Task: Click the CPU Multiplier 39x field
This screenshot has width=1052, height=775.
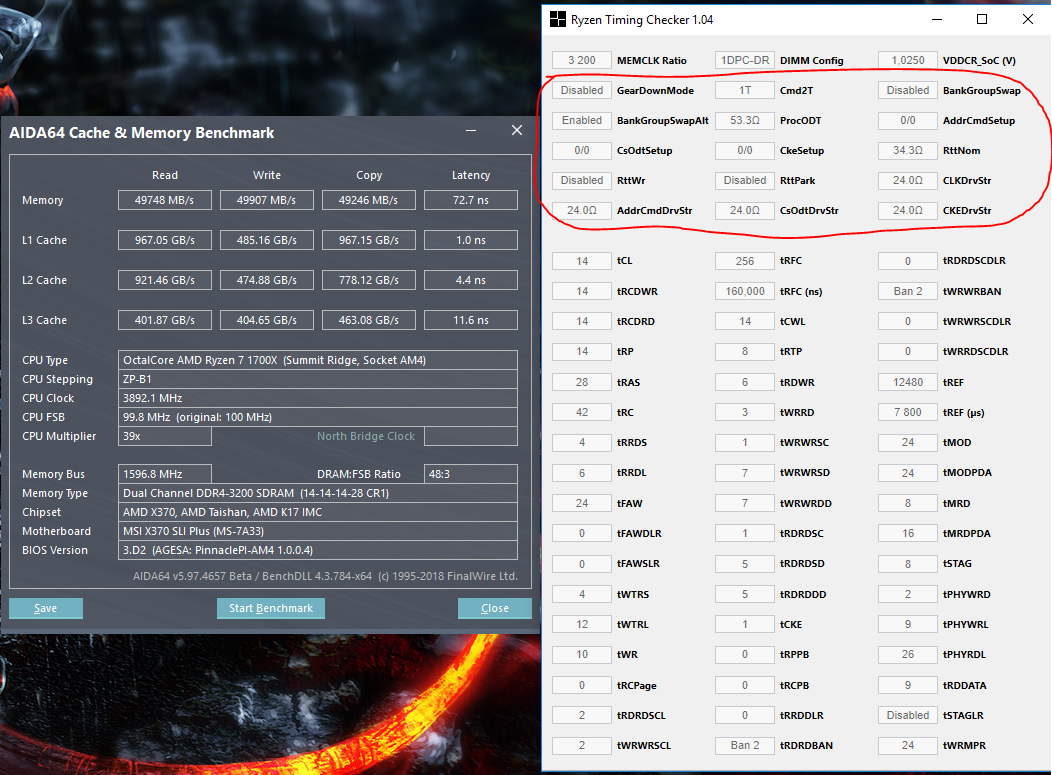Action: 164,436
